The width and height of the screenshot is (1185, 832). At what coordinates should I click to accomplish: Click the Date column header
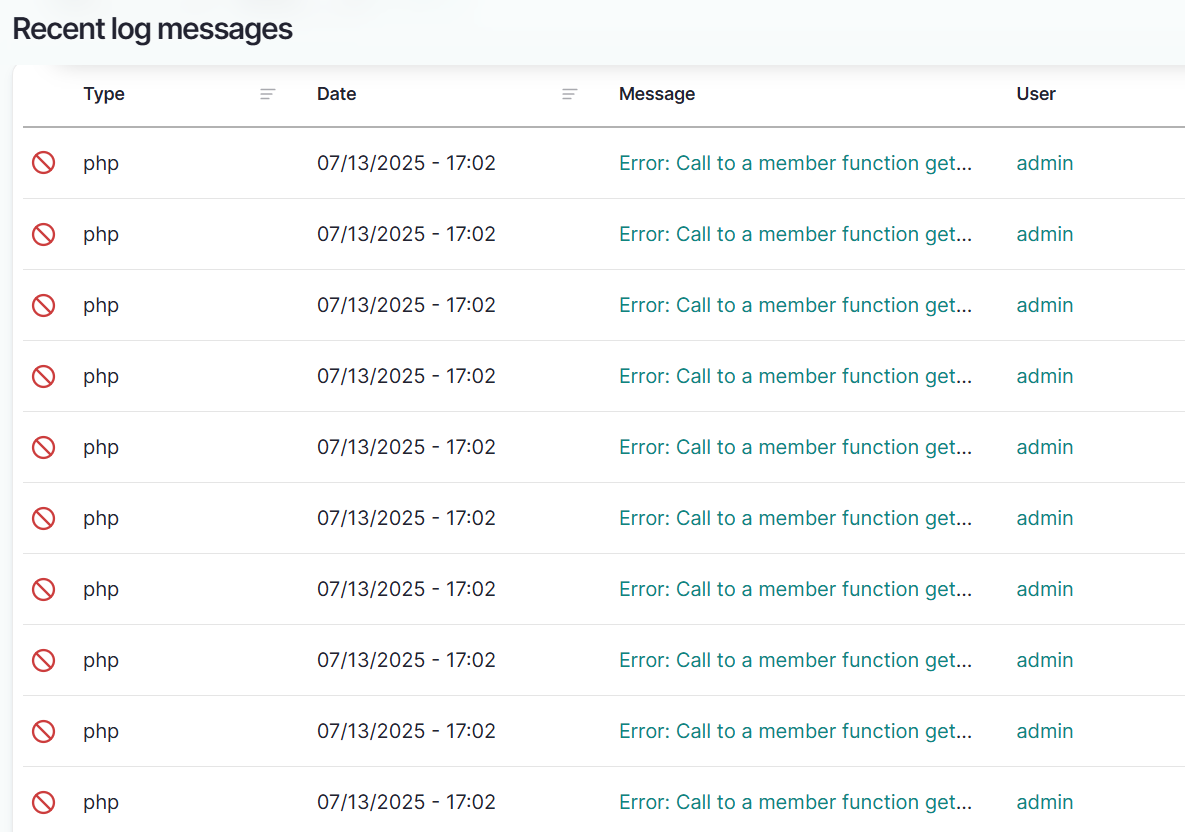click(x=336, y=94)
